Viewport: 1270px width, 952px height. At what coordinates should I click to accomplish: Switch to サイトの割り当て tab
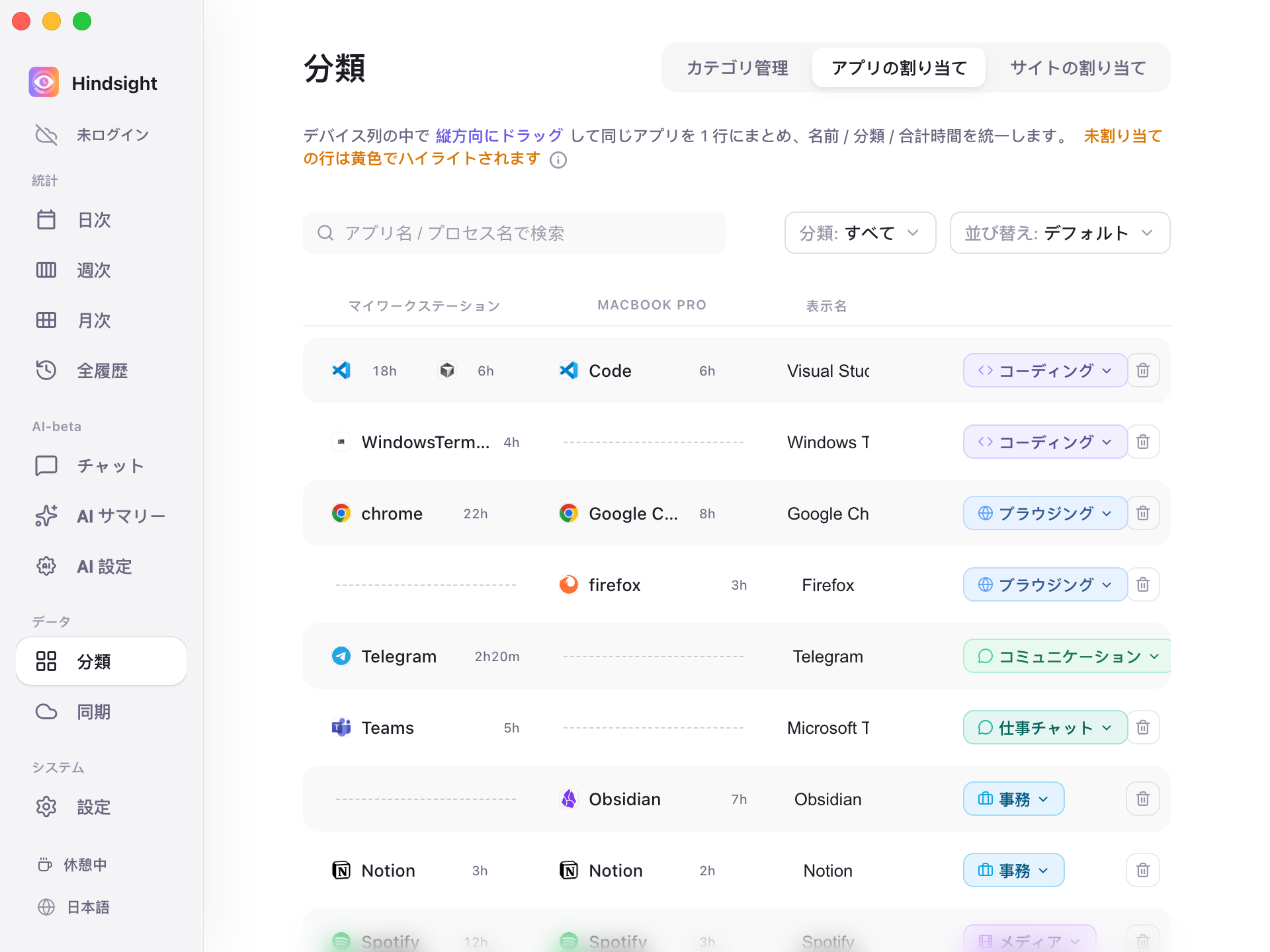pyautogui.click(x=1078, y=67)
